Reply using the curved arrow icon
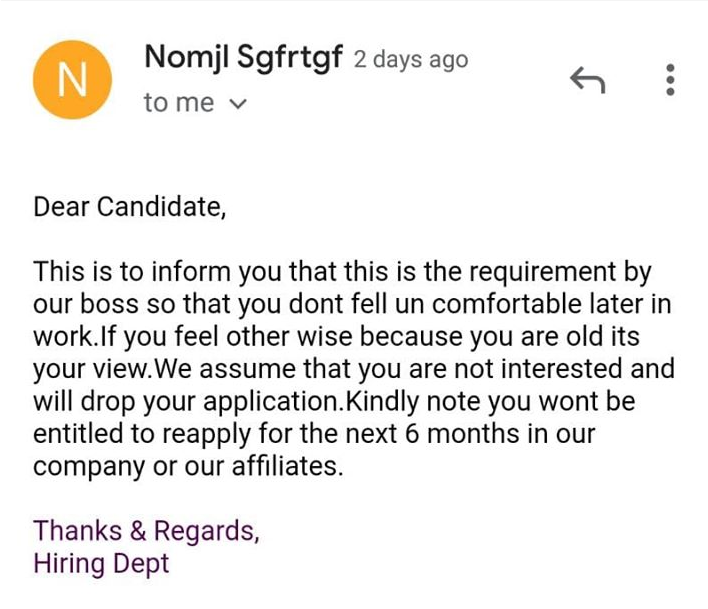This screenshot has width=708, height=609. [x=587, y=80]
